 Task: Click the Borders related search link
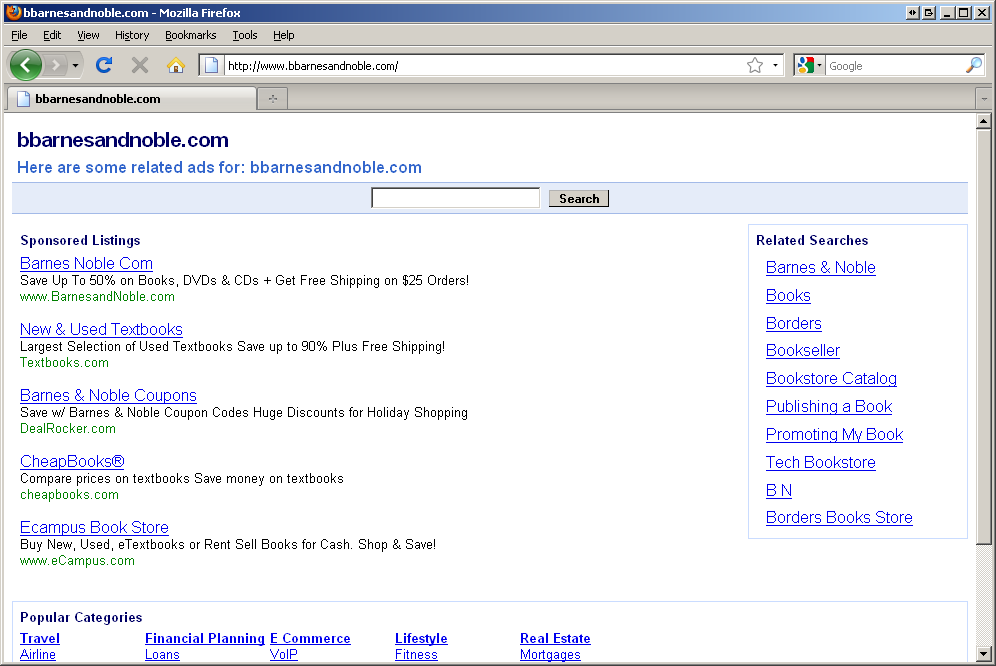[x=793, y=323]
